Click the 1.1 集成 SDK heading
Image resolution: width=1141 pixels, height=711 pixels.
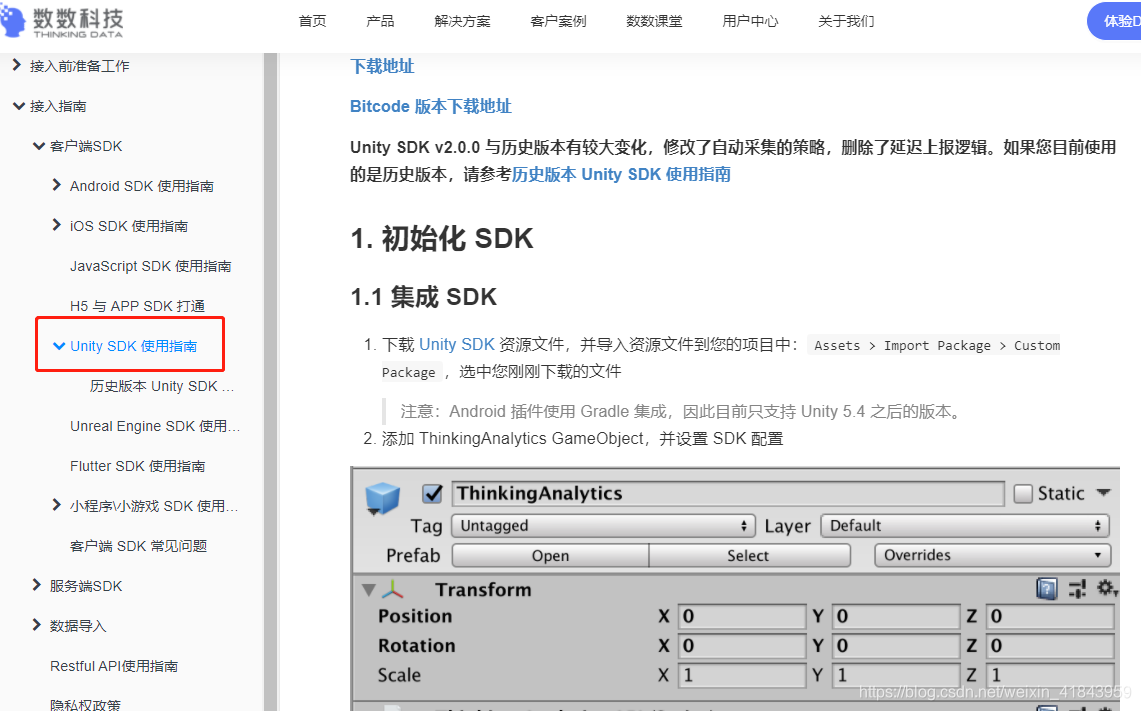click(424, 297)
